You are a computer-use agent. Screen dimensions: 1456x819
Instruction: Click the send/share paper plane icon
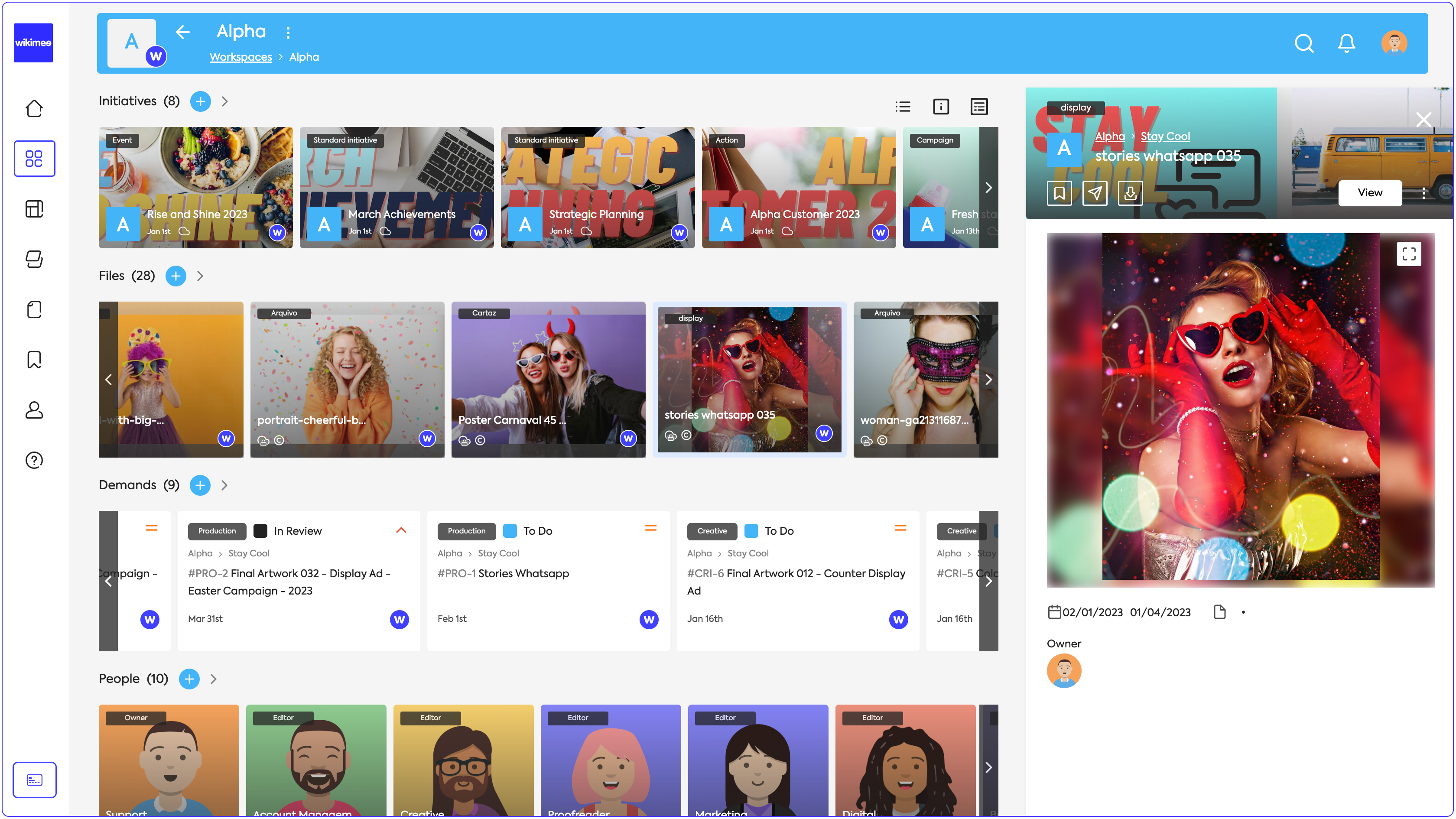click(x=1094, y=193)
